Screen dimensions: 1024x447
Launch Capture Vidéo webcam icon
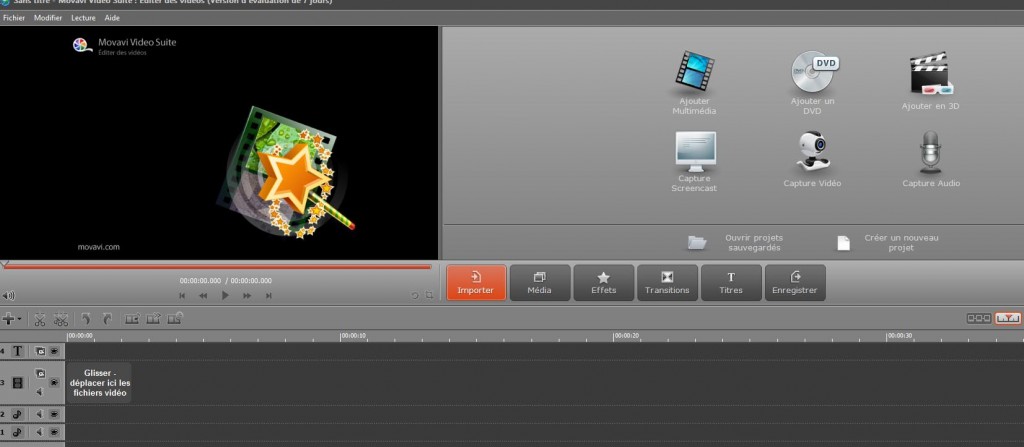tap(812, 151)
